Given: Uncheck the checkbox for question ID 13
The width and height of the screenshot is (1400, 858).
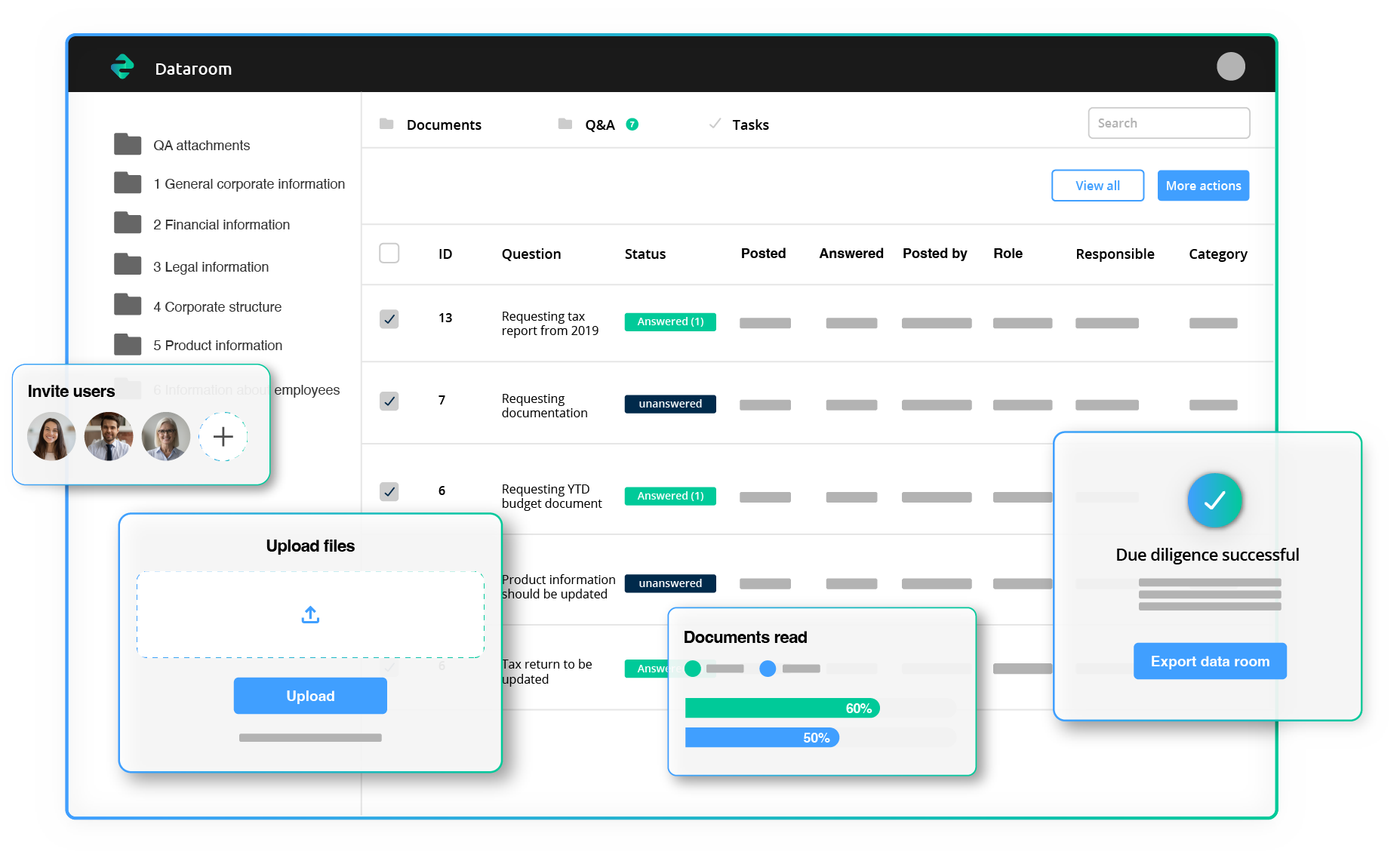Looking at the screenshot, I should (x=389, y=319).
